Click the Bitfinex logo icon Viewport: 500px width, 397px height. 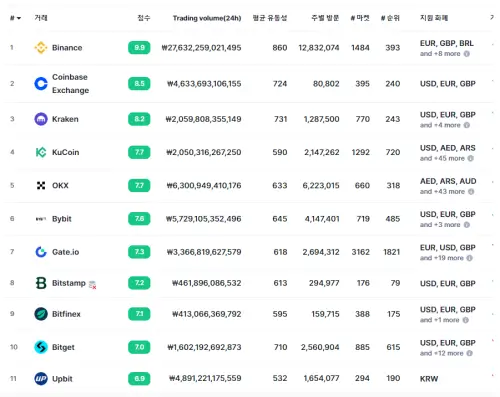click(41, 314)
